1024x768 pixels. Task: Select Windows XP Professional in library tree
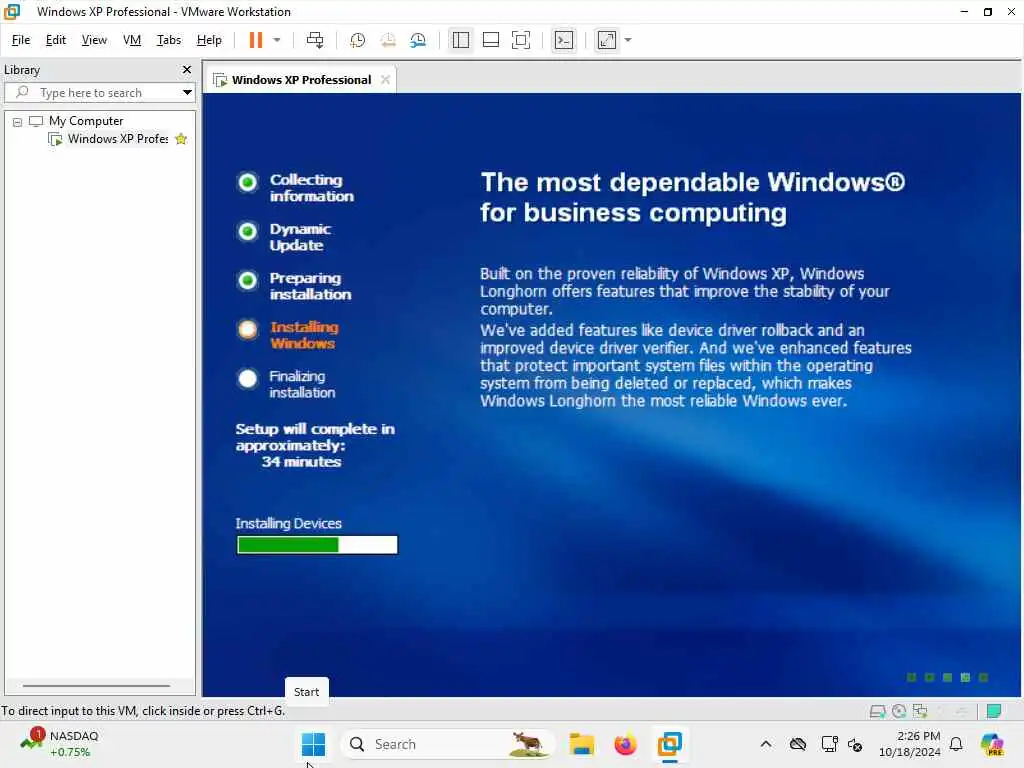click(118, 139)
